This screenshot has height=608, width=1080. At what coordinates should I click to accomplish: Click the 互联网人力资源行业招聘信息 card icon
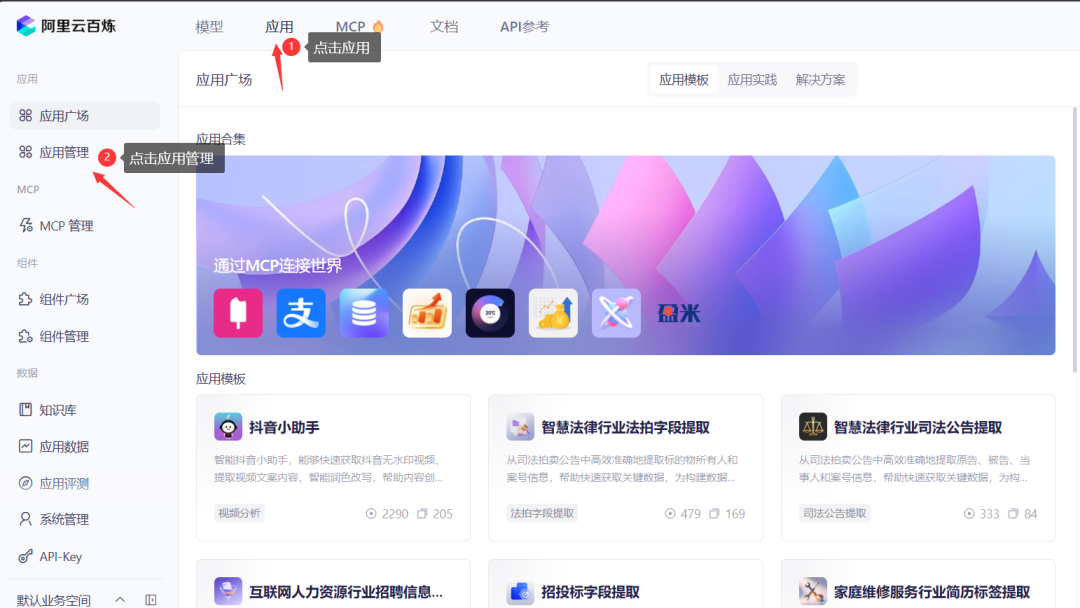(x=228, y=591)
